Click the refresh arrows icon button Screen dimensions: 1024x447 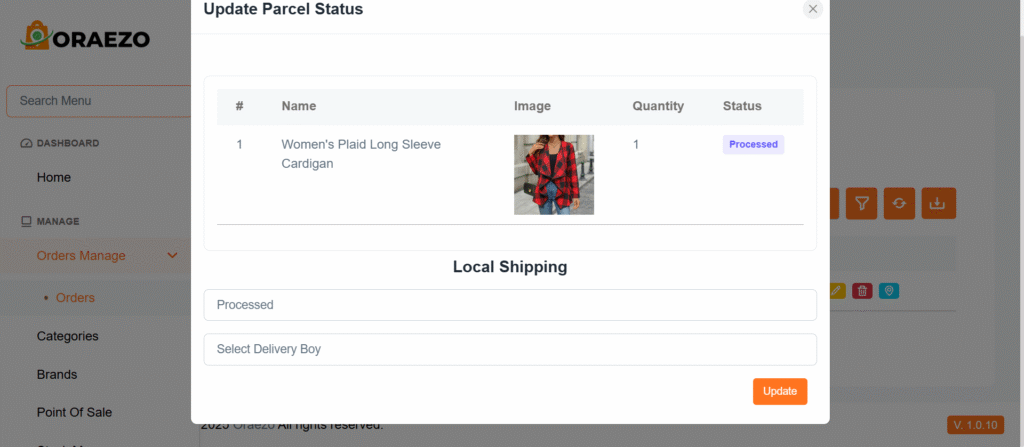point(899,203)
